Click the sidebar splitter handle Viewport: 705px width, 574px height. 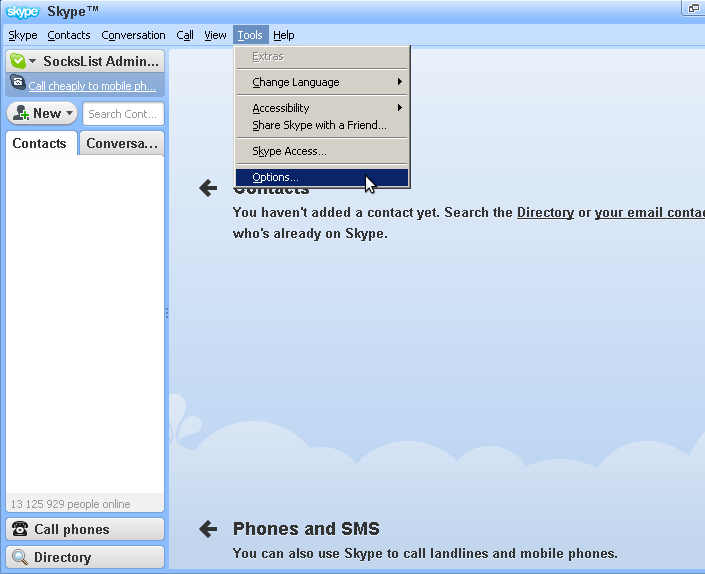point(167,313)
